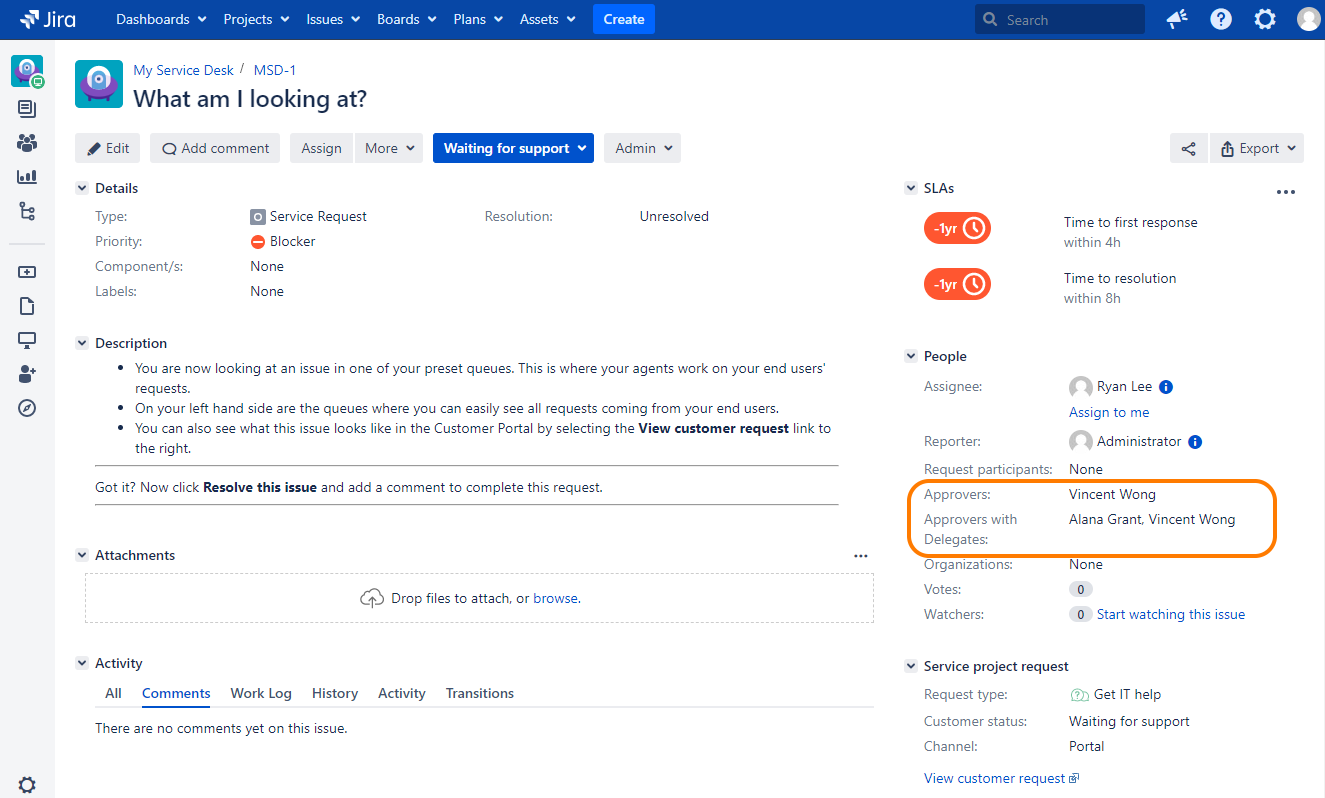This screenshot has width=1325, height=798.
Task: Open the reports chart icon in sidebar
Action: tap(27, 177)
